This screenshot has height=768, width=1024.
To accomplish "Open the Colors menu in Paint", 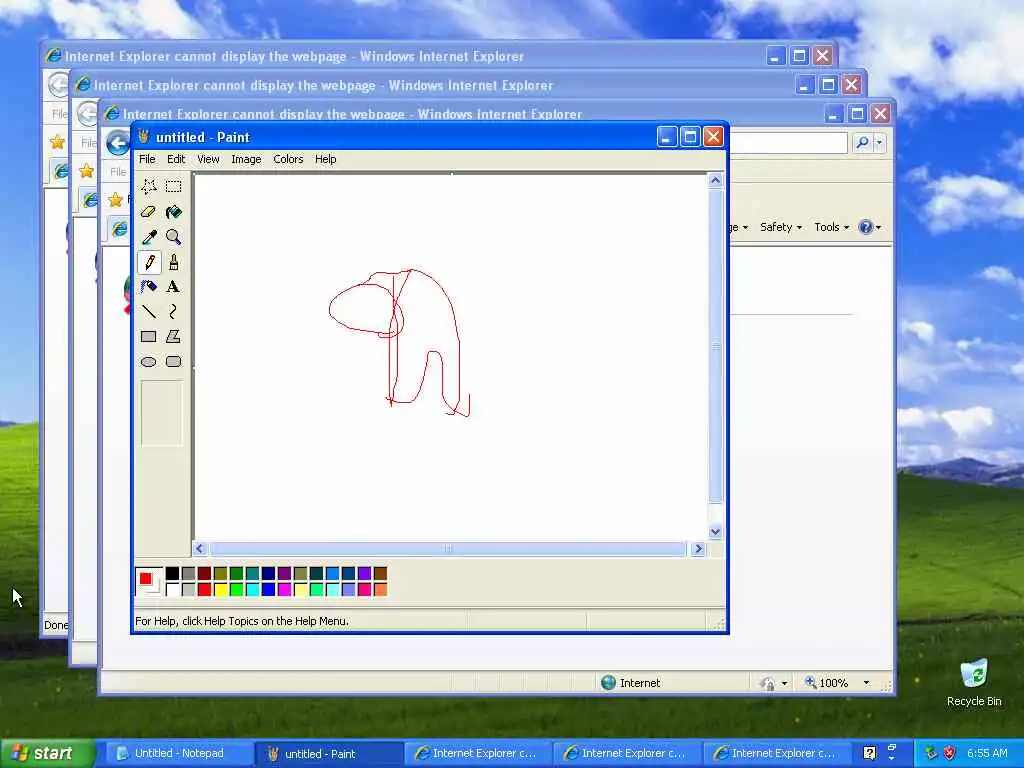I will point(288,159).
